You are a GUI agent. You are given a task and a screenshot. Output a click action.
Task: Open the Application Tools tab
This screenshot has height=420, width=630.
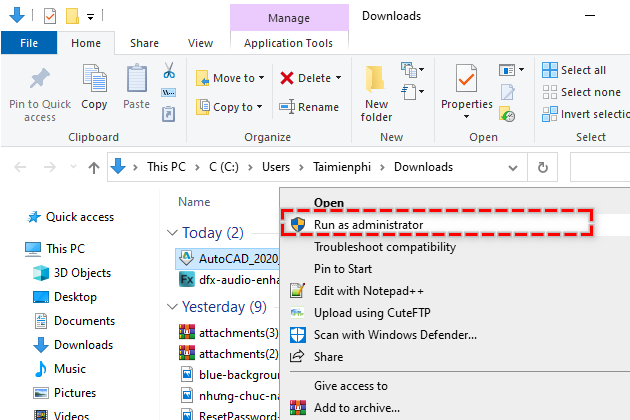point(288,43)
